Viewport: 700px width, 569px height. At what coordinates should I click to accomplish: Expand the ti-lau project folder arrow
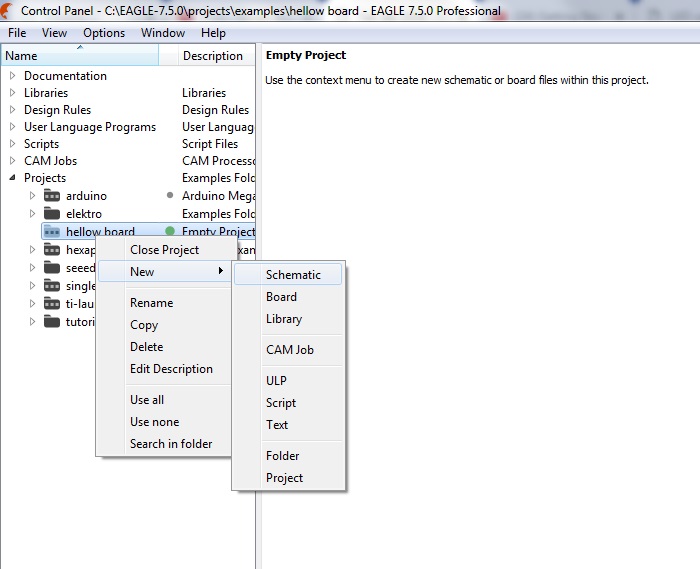(32, 303)
